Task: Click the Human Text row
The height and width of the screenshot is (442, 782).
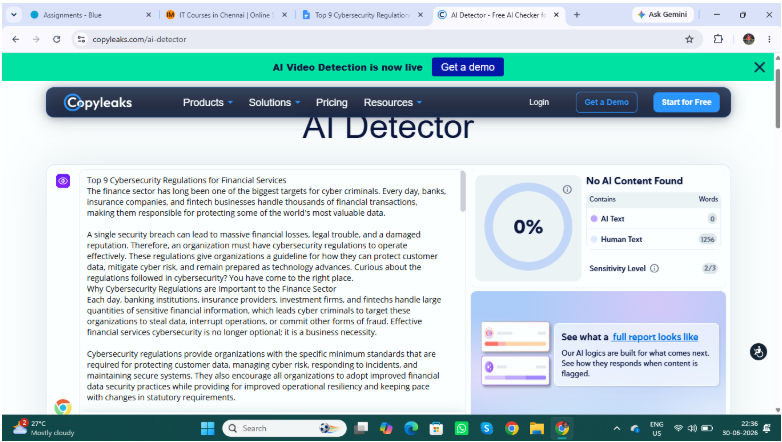Action: click(x=653, y=239)
